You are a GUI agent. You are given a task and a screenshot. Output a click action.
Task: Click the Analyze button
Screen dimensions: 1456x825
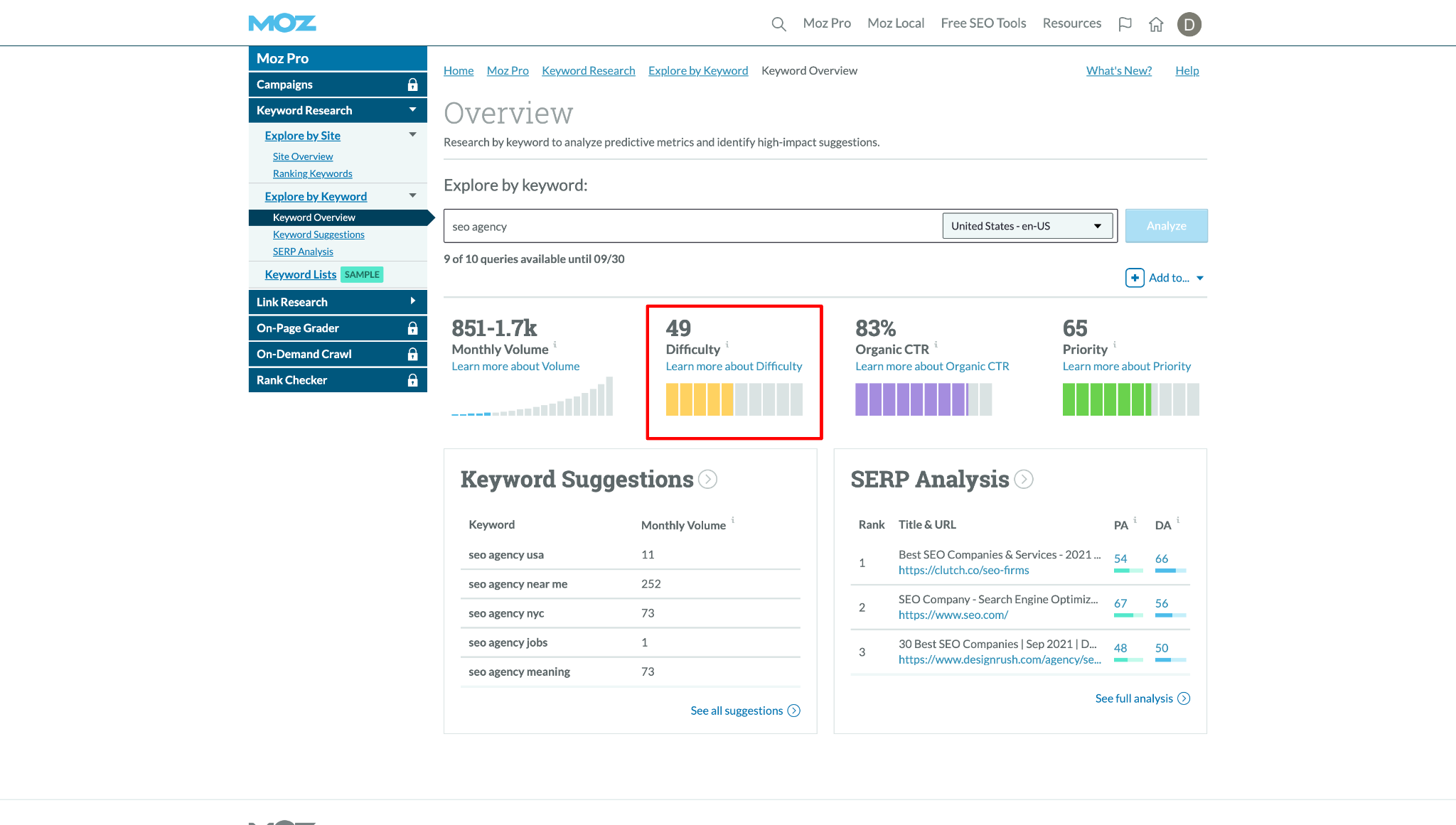click(1166, 226)
